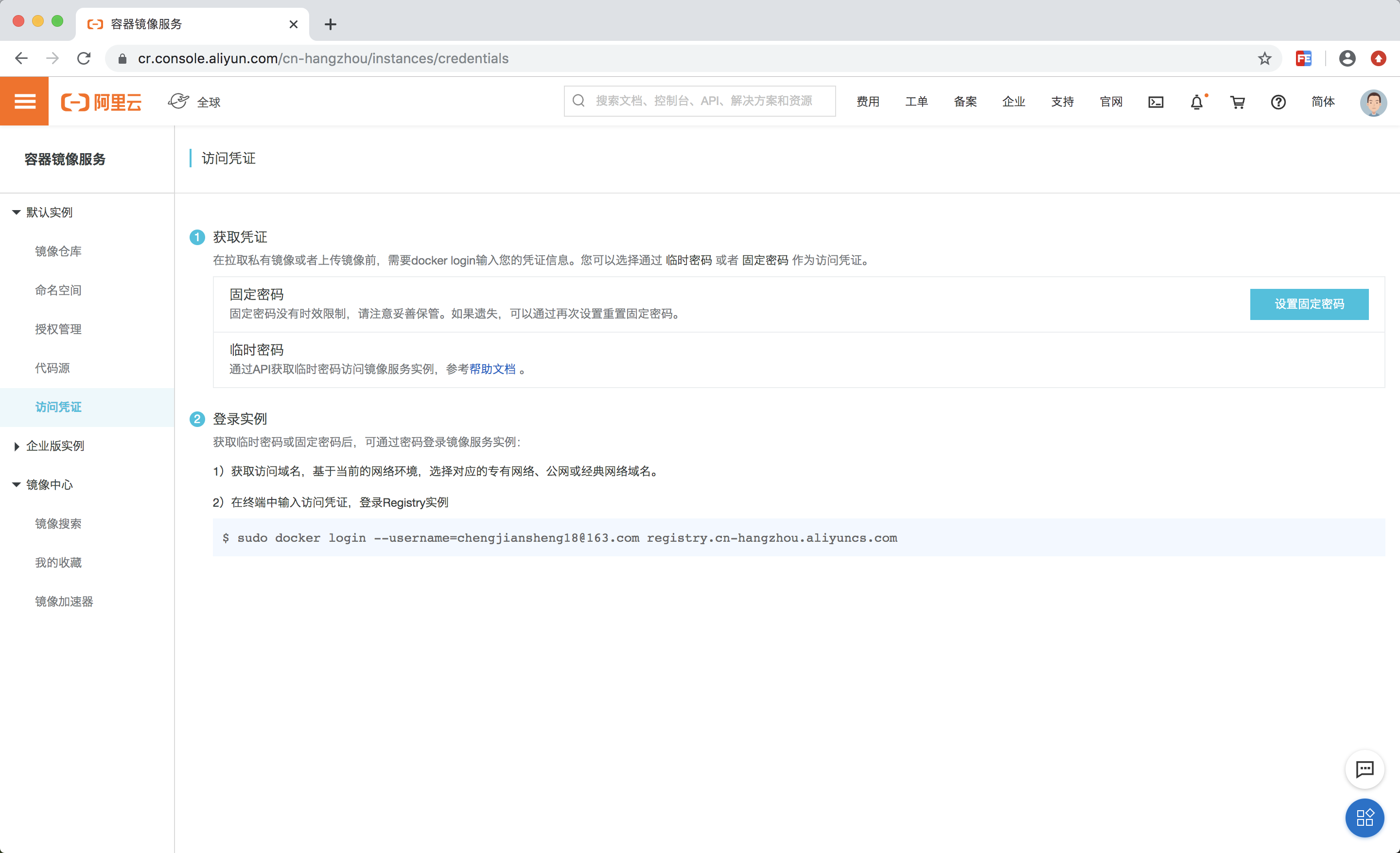The height and width of the screenshot is (853, 1400).
Task: Click the header search input field
Action: pyautogui.click(x=703, y=101)
